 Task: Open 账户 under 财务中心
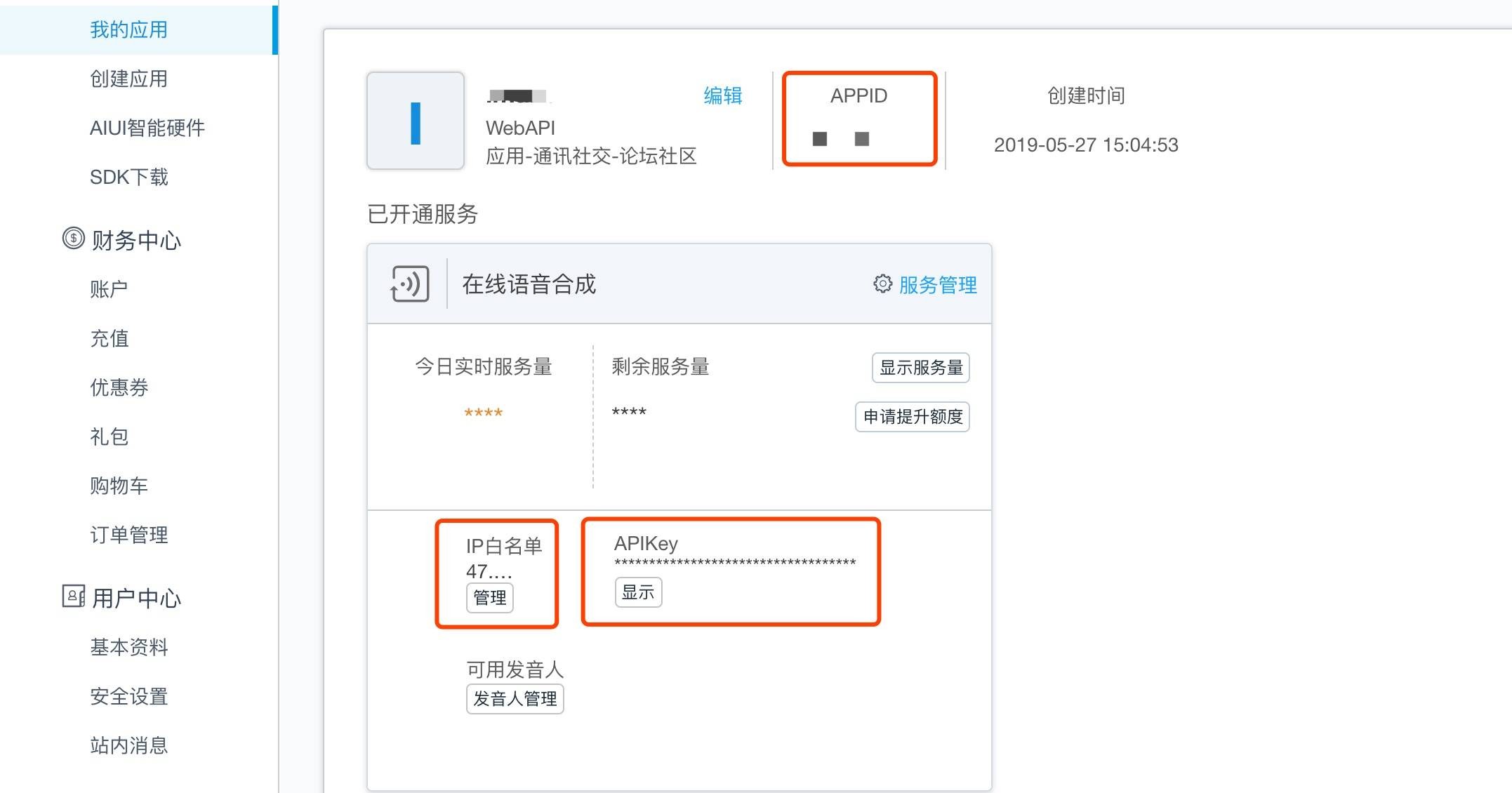tap(109, 289)
